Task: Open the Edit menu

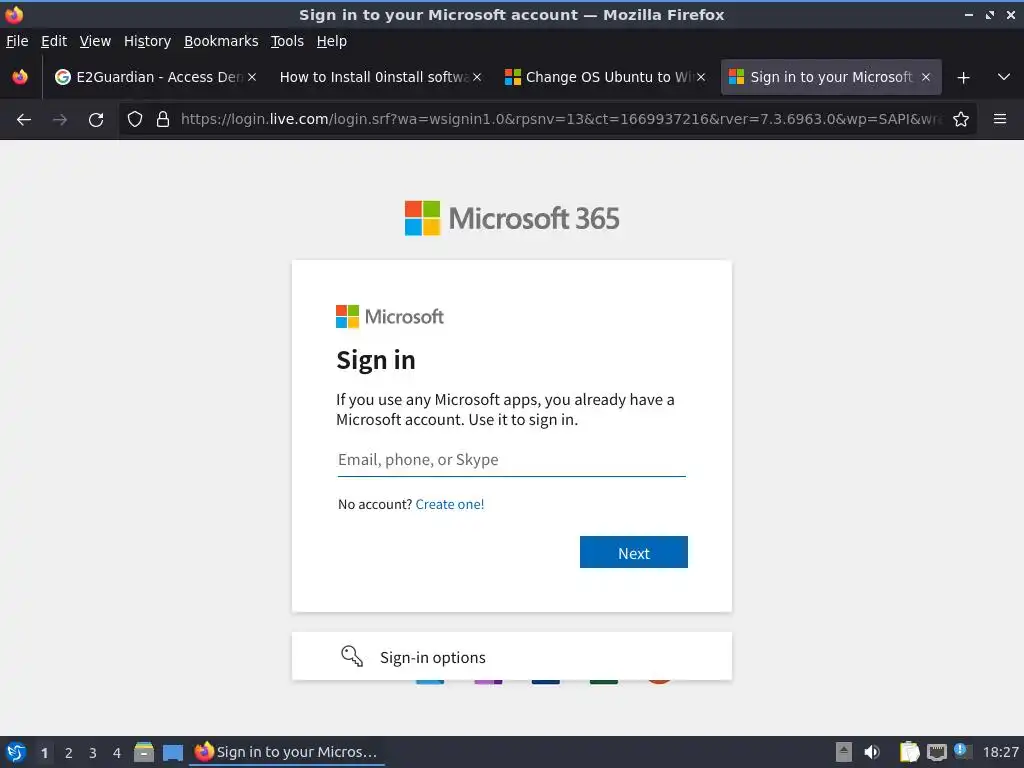Action: click(x=54, y=41)
